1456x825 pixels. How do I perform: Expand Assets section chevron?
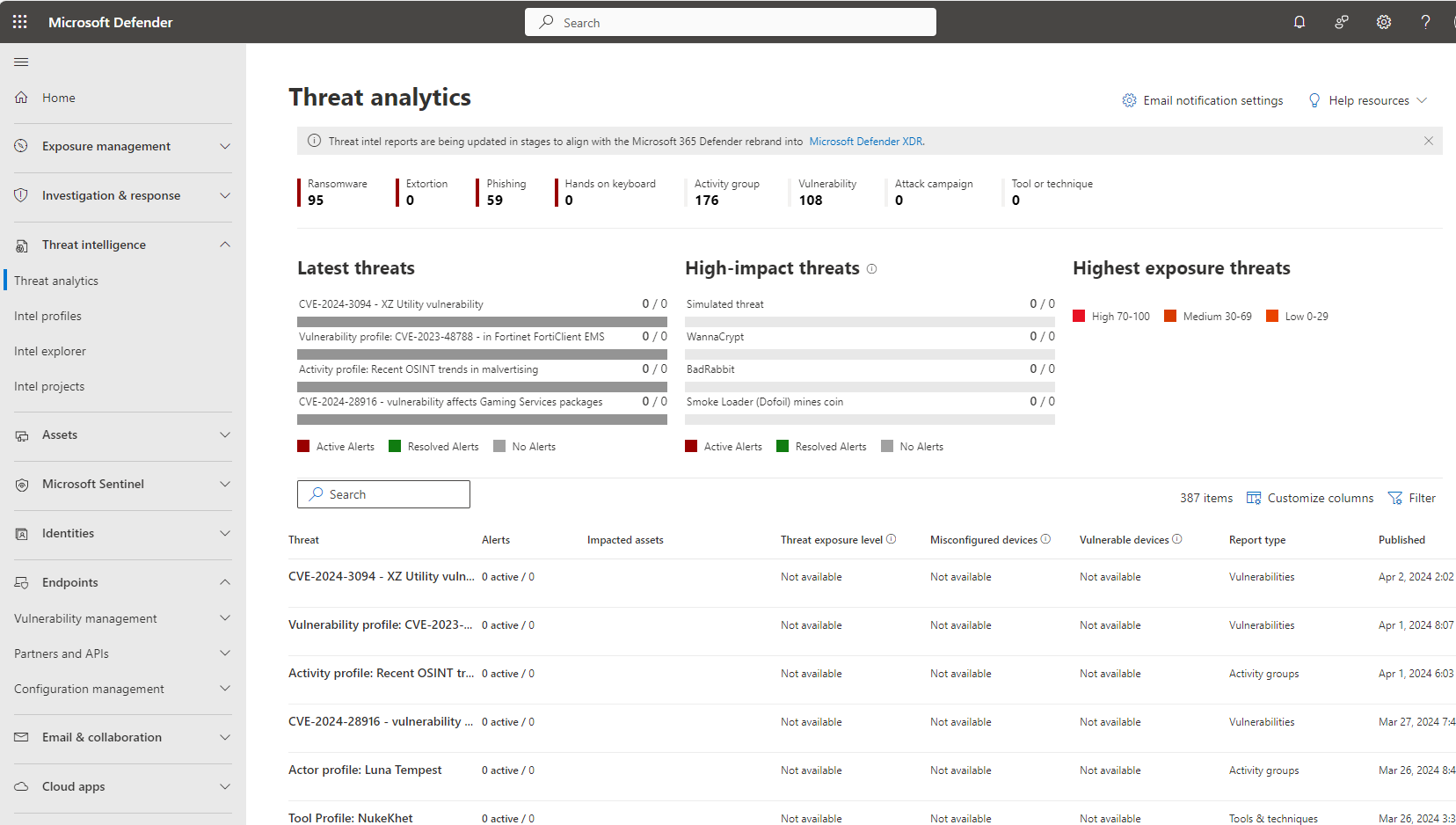(x=225, y=434)
